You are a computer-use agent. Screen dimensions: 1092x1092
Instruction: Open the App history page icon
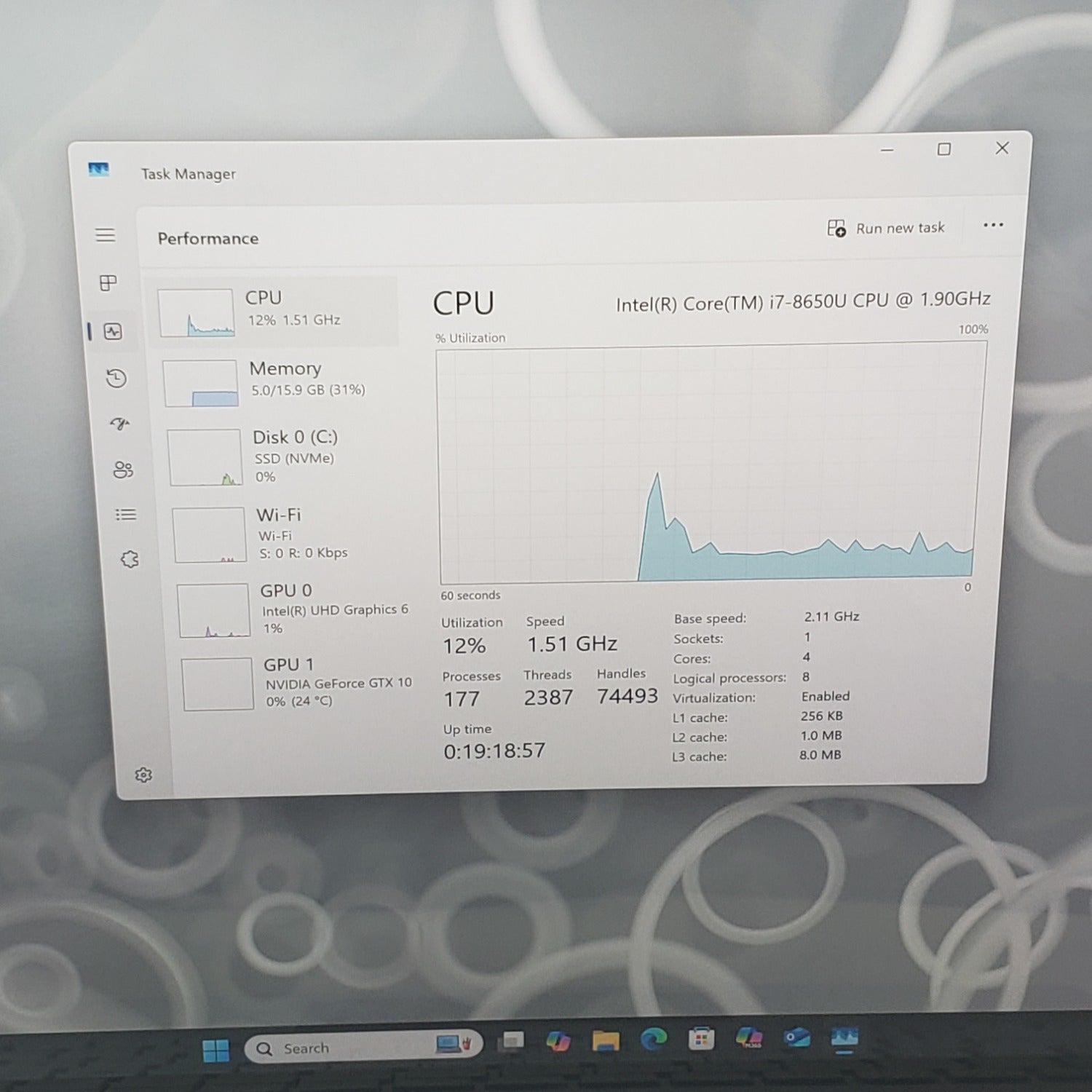pos(116,379)
